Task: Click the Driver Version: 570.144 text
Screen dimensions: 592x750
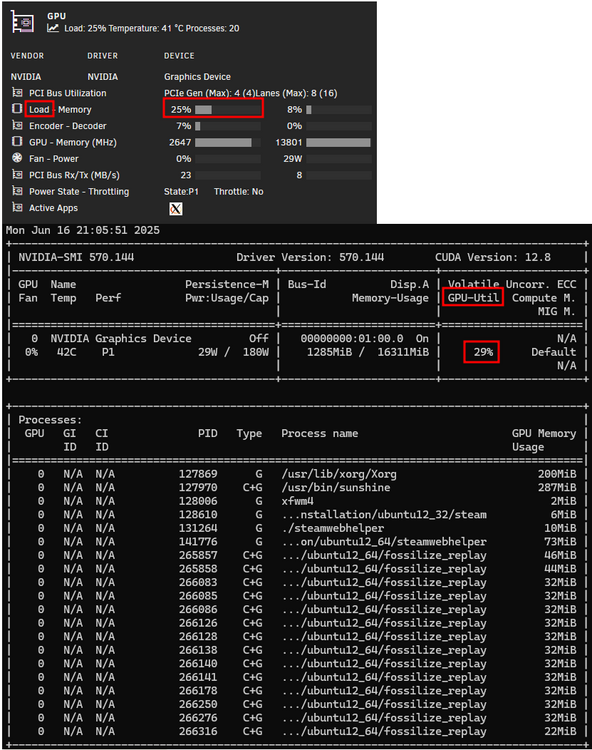Action: point(310,257)
